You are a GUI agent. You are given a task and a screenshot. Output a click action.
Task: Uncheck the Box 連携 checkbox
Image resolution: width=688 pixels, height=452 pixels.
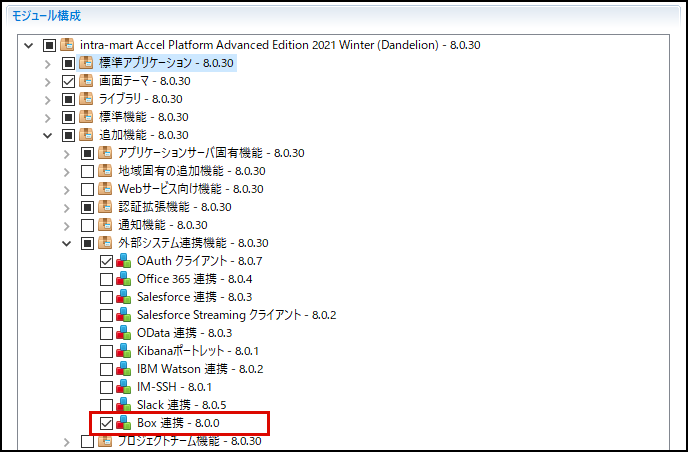click(106, 423)
